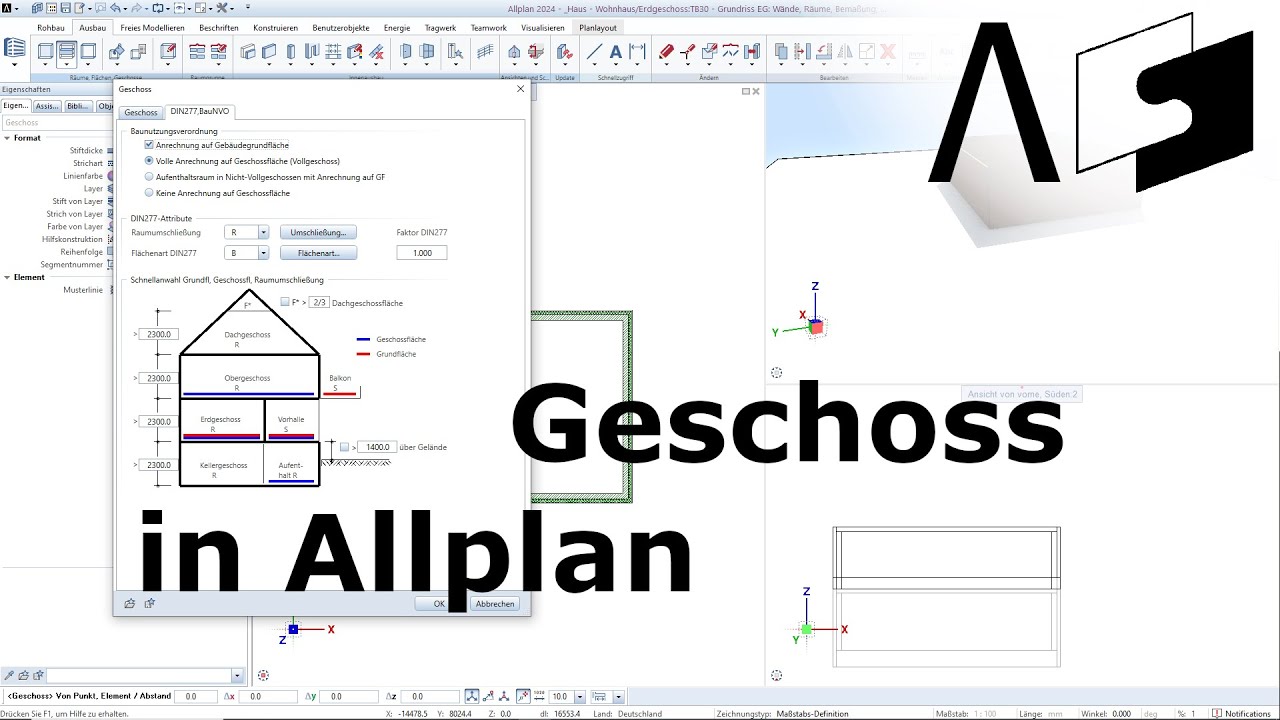Collapse the Element section in Eigenschaften
This screenshot has height=720, width=1280.
coord(7,277)
